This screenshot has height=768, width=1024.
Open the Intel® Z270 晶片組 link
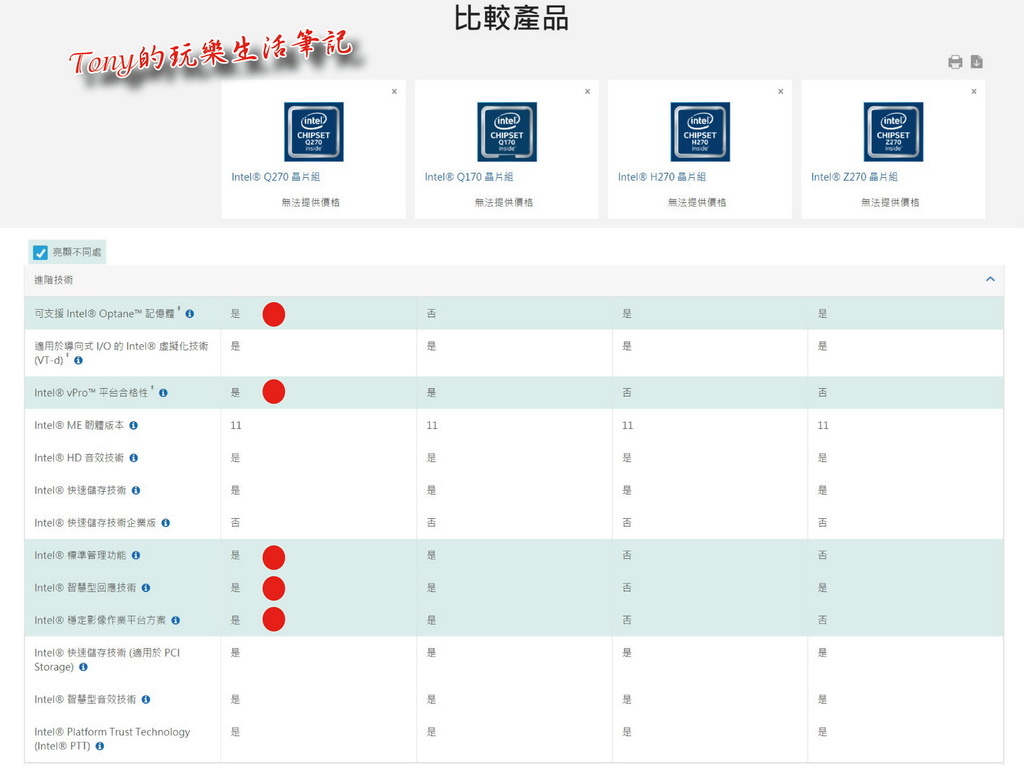pyautogui.click(x=854, y=177)
